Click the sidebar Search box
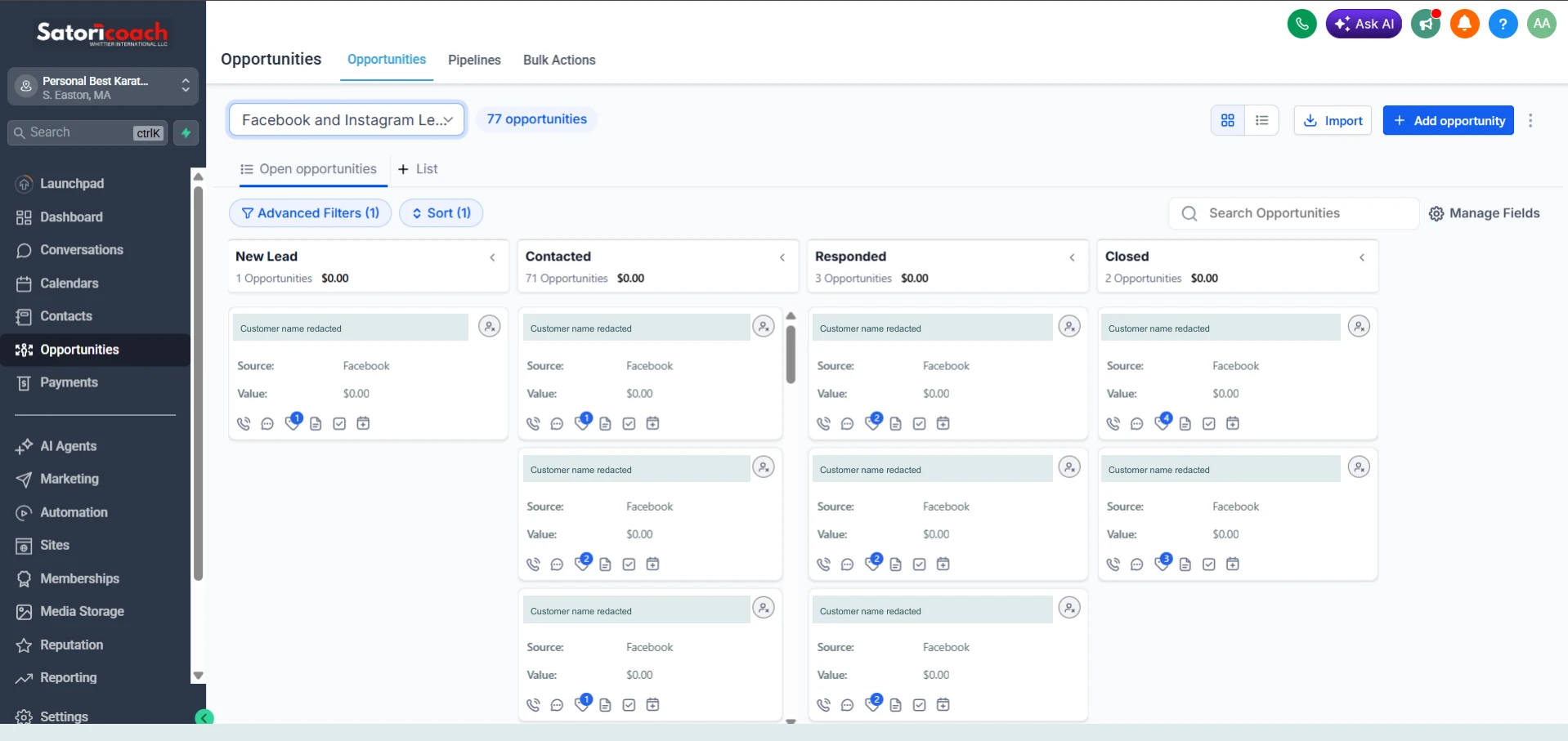1568x741 pixels. tap(87, 133)
